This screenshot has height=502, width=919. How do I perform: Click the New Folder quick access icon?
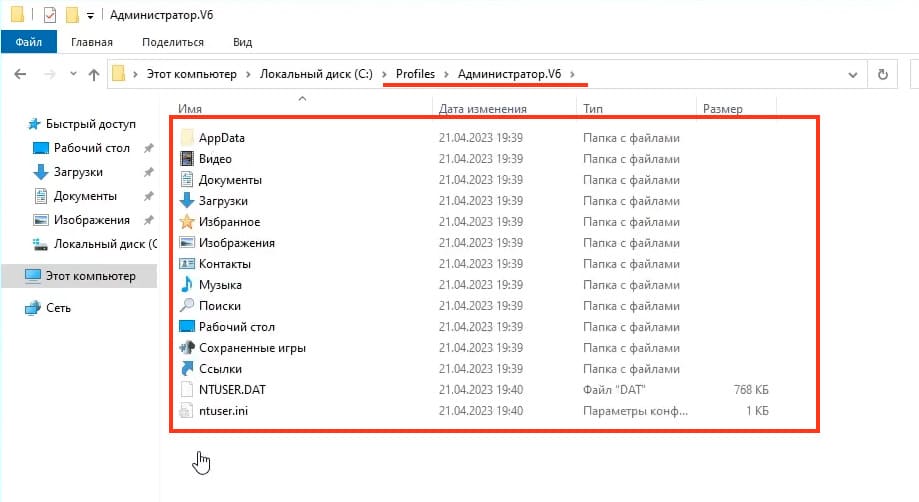(72, 15)
